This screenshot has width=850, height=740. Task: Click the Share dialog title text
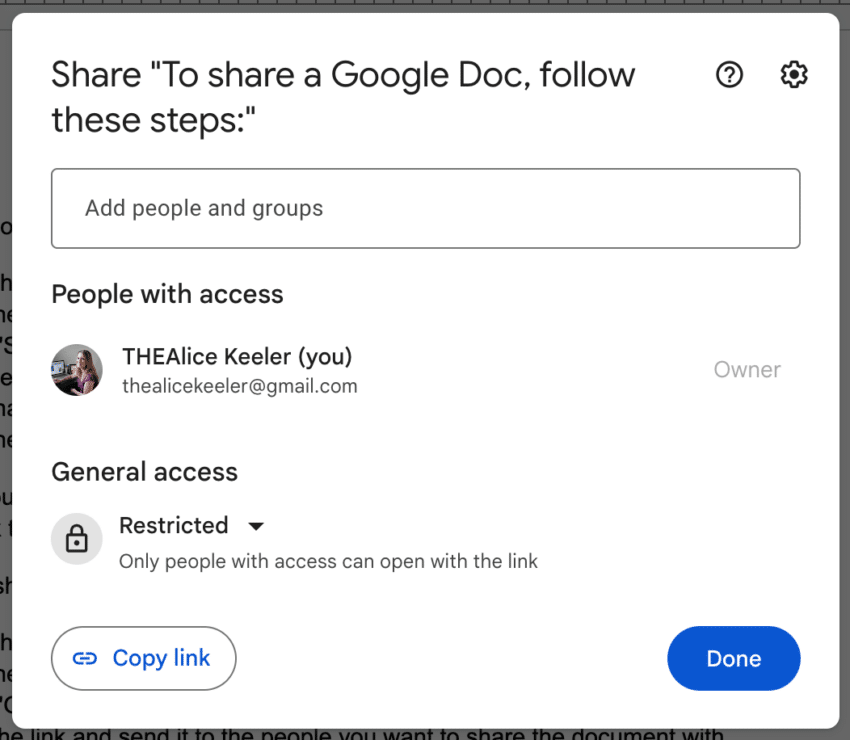click(343, 96)
